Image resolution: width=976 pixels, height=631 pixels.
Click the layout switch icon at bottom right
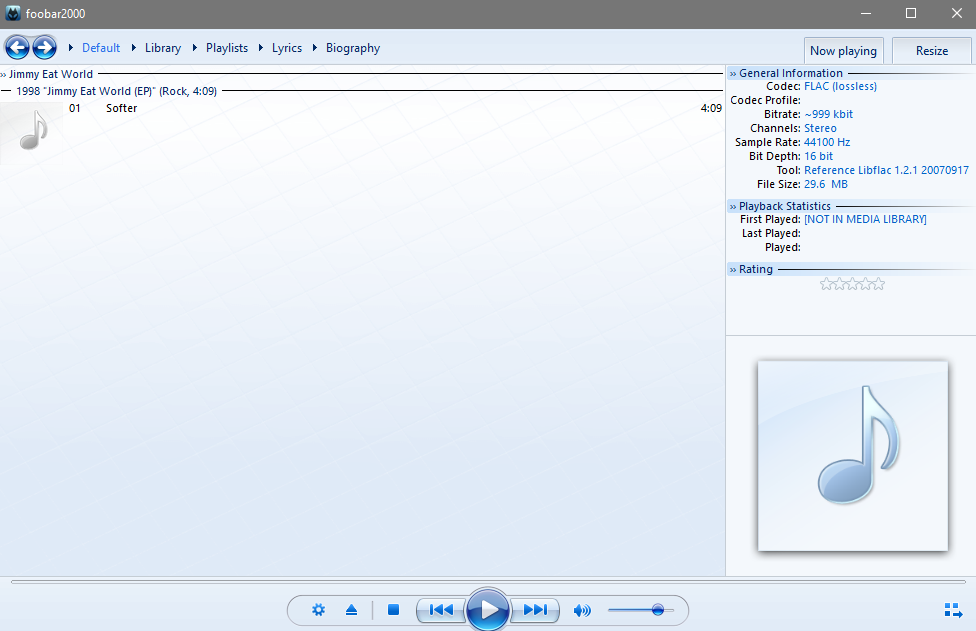click(953, 610)
